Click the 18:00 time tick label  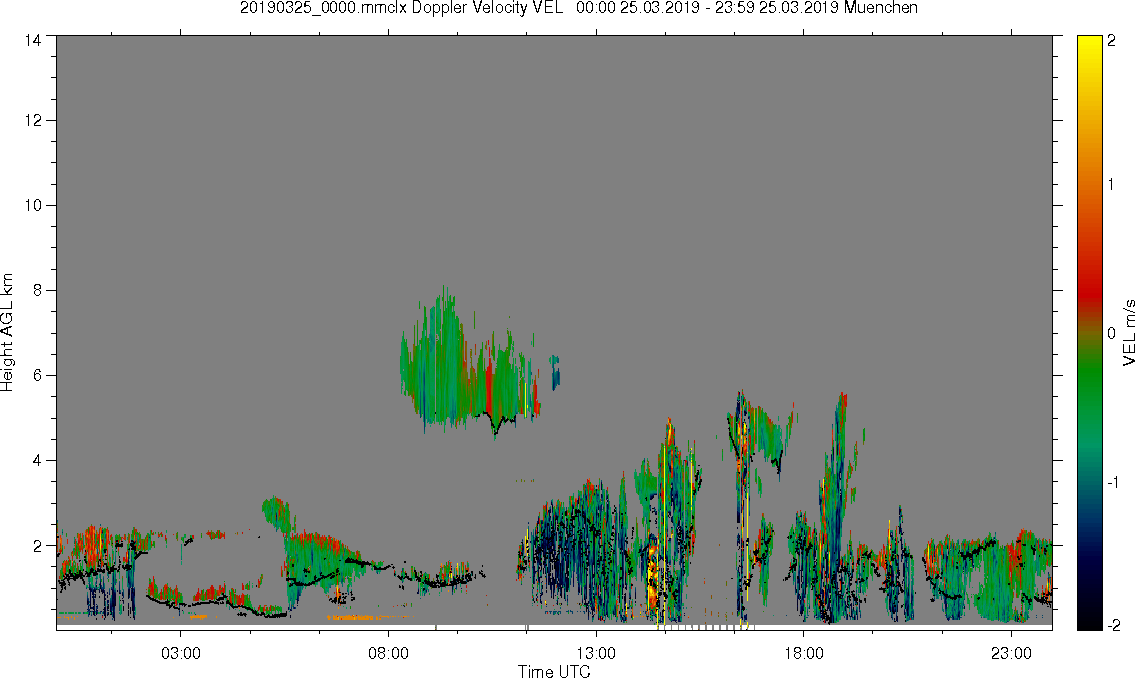click(x=803, y=653)
